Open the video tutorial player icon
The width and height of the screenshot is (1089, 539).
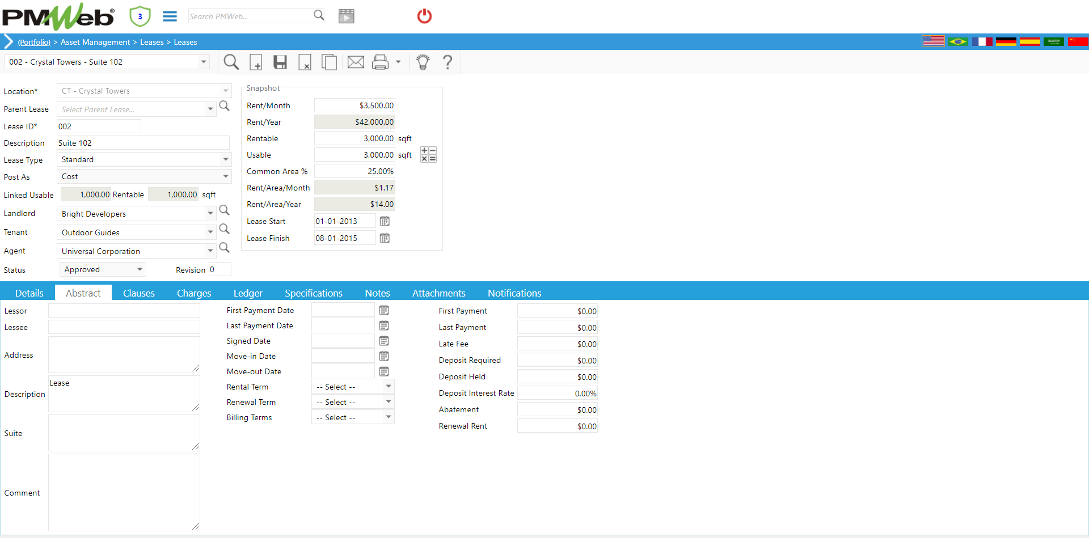346,16
